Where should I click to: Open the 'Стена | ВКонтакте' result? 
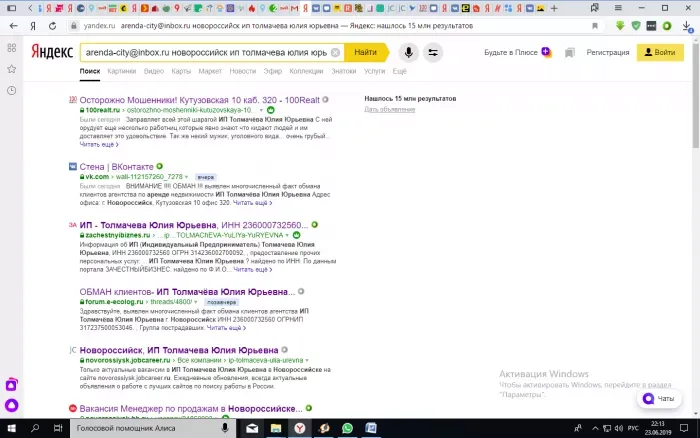tap(116, 167)
